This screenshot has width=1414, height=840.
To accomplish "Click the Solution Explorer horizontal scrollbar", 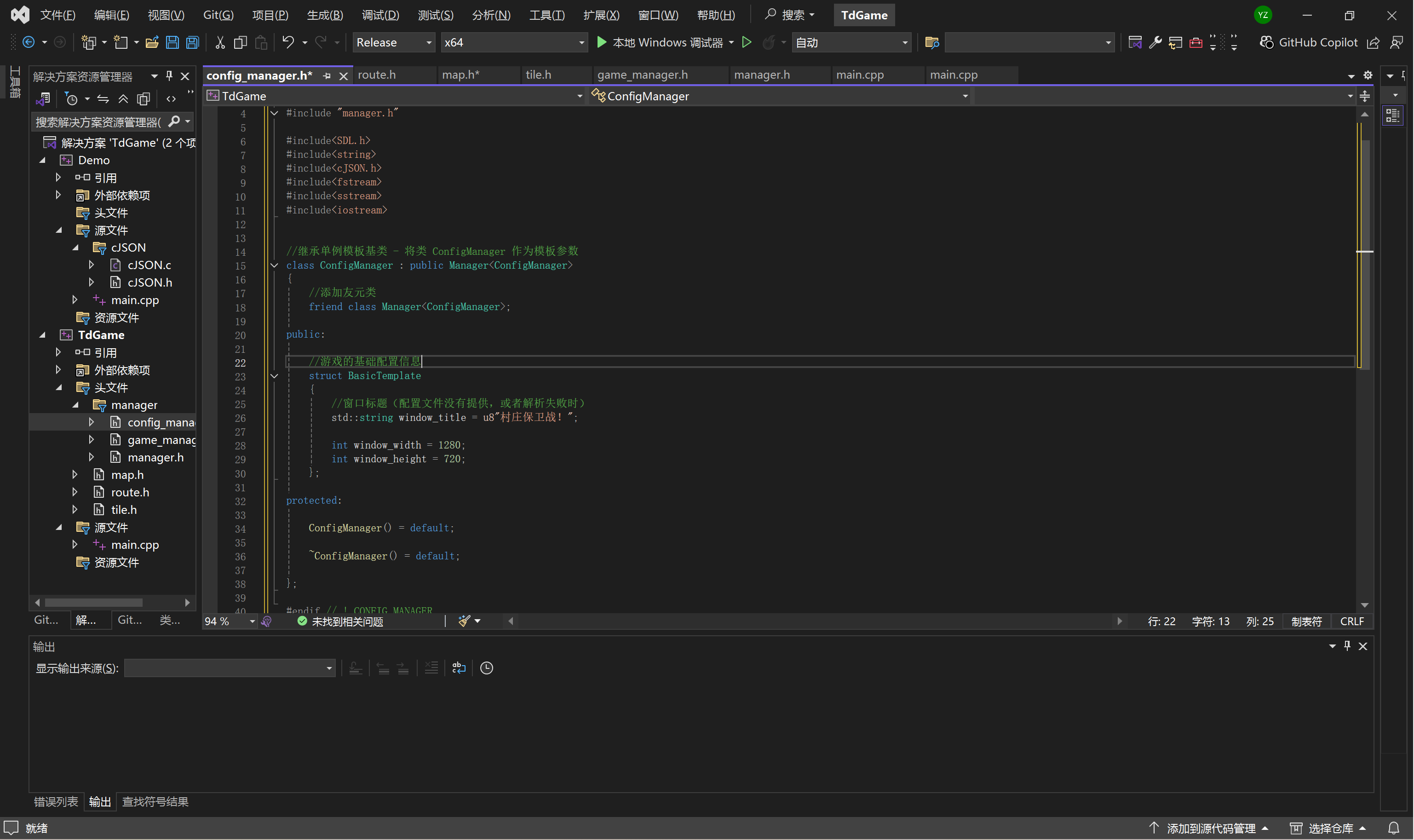I will (93, 602).
